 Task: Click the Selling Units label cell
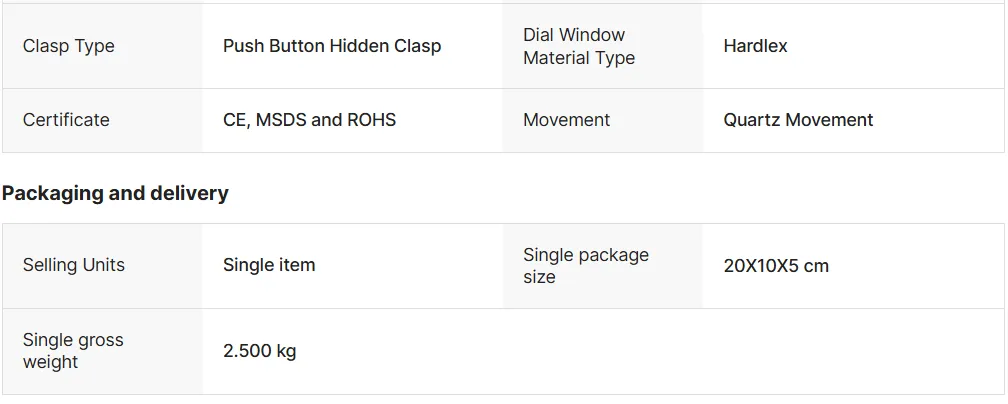pyautogui.click(x=74, y=265)
